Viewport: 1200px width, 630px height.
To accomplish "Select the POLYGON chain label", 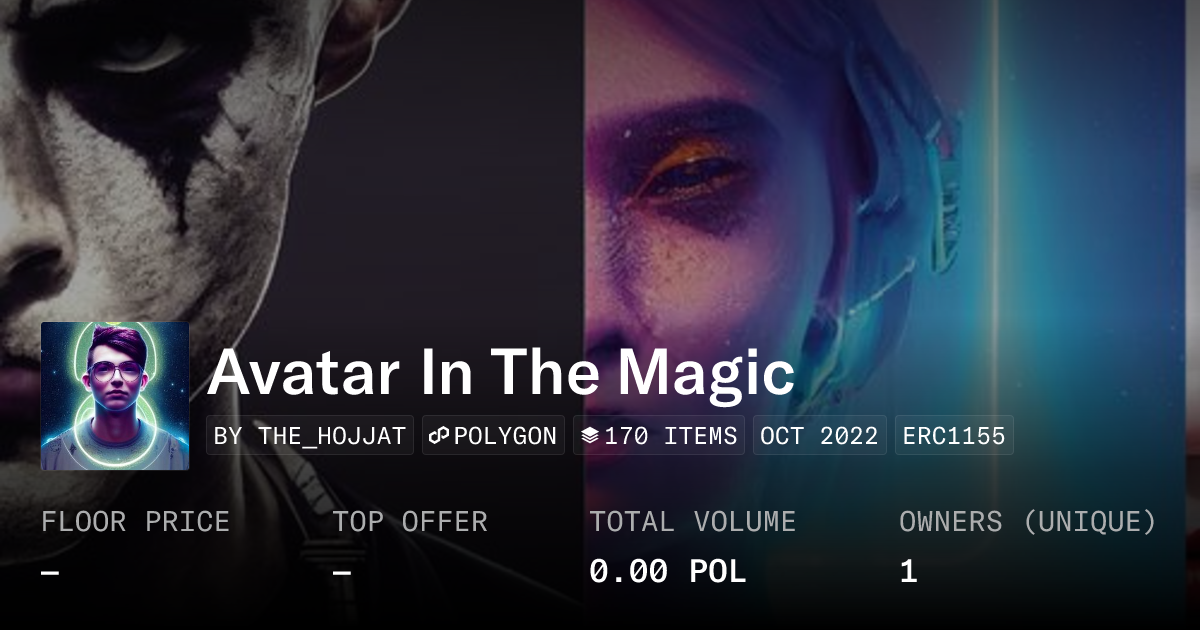I will (505, 436).
